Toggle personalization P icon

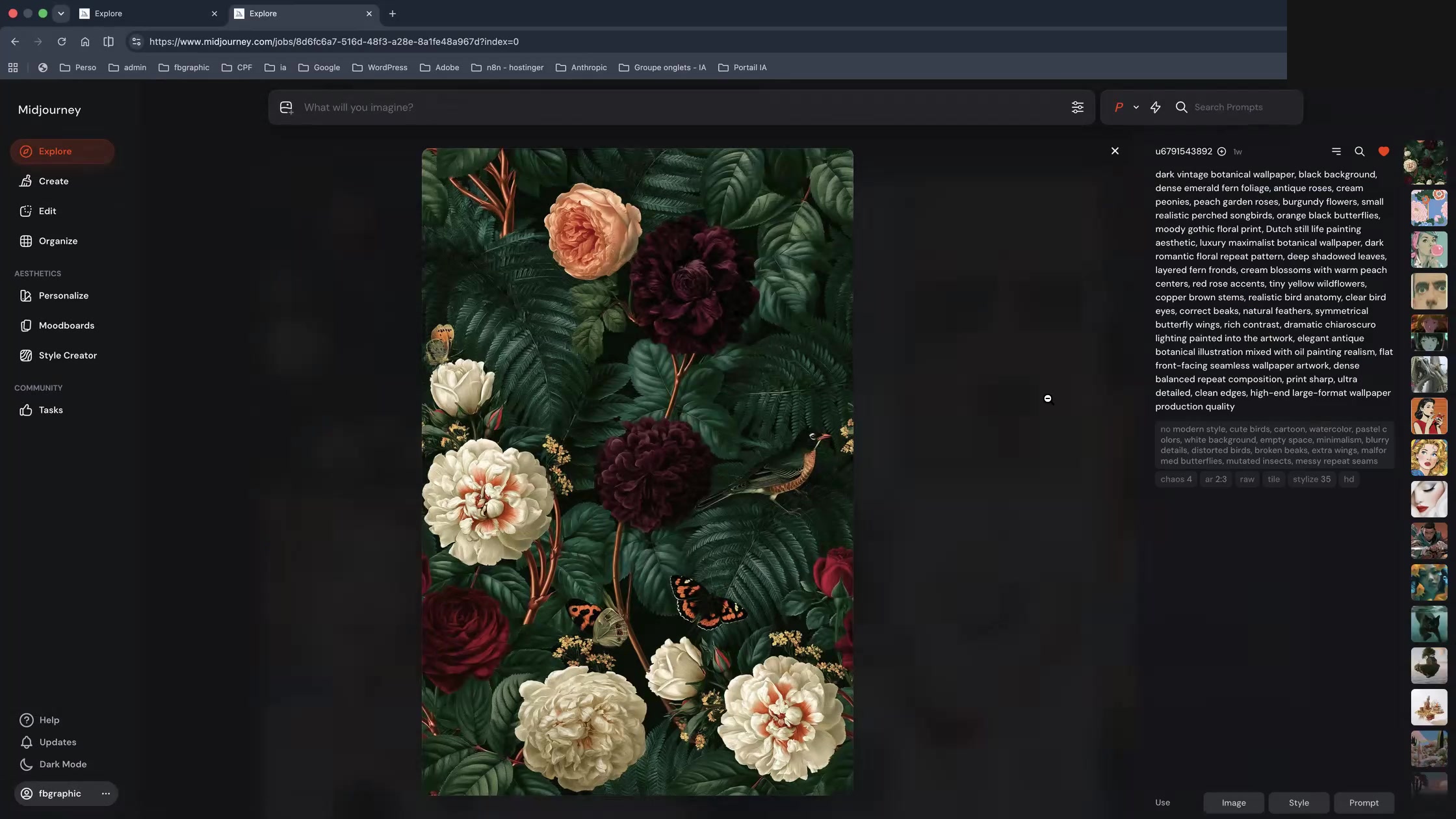click(x=1119, y=107)
